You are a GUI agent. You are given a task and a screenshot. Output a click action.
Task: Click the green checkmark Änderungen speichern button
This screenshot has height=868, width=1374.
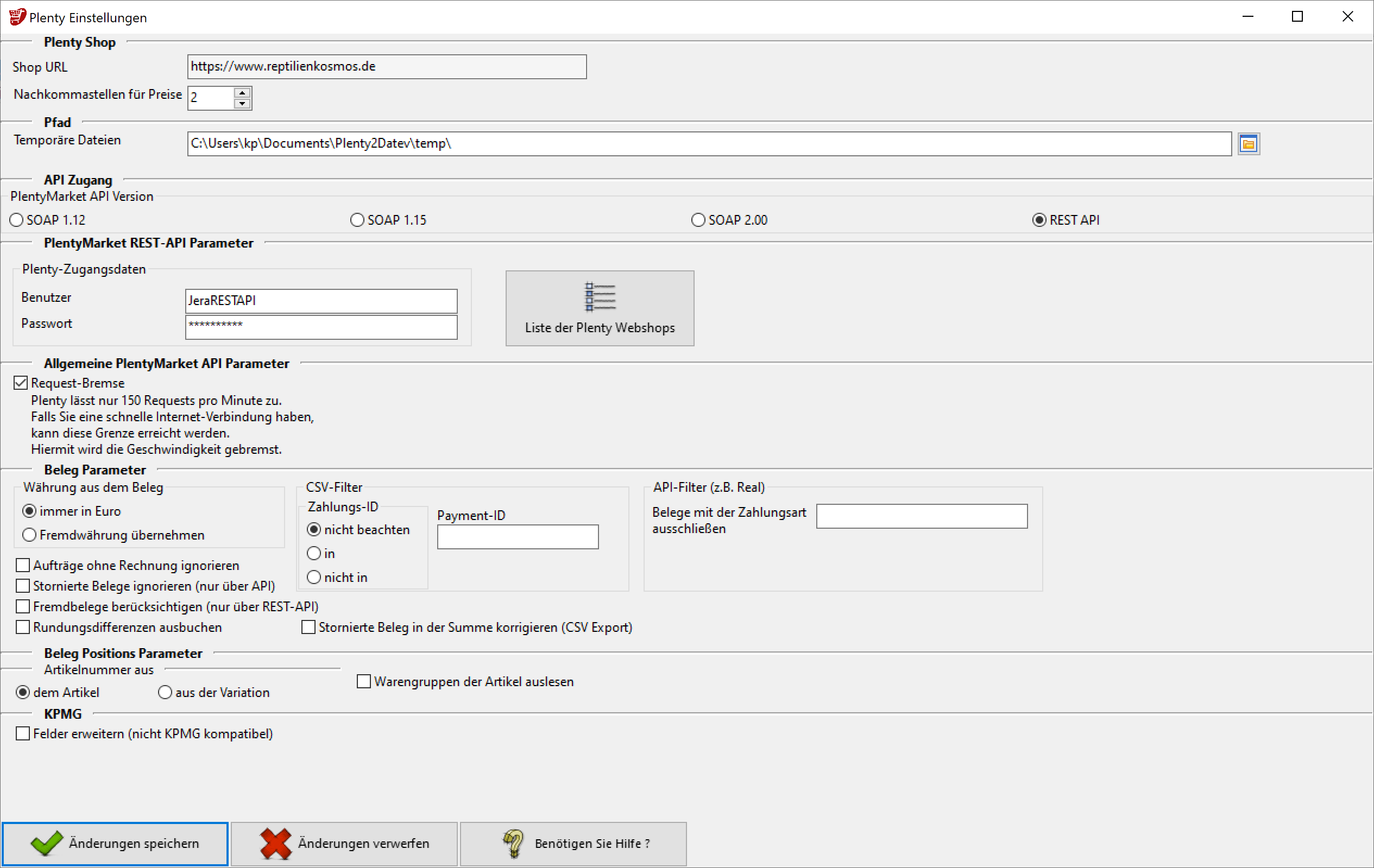click(115, 843)
